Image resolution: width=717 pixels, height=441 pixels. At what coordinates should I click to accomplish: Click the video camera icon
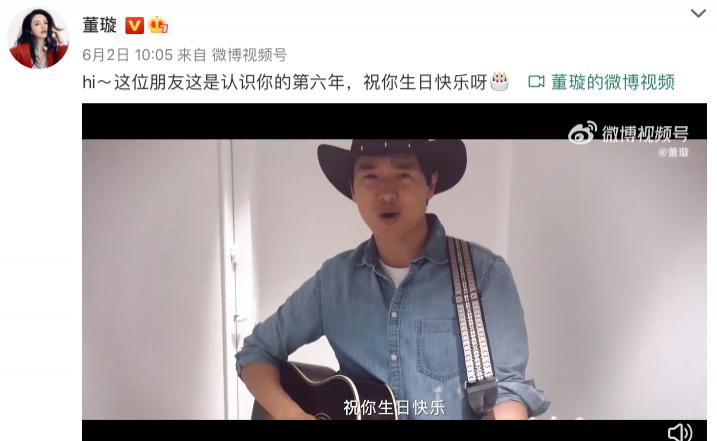tap(536, 82)
